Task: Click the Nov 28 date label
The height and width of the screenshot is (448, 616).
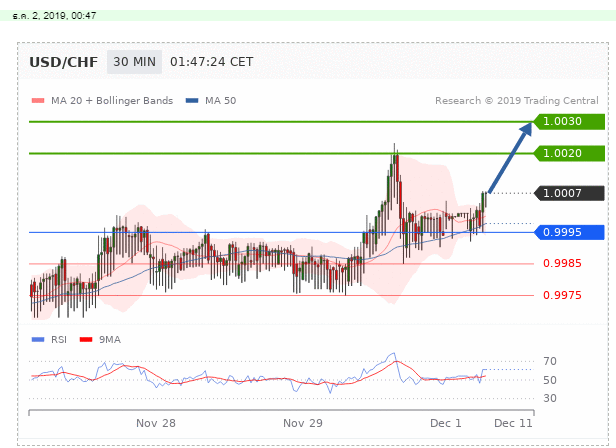Action: point(156,423)
